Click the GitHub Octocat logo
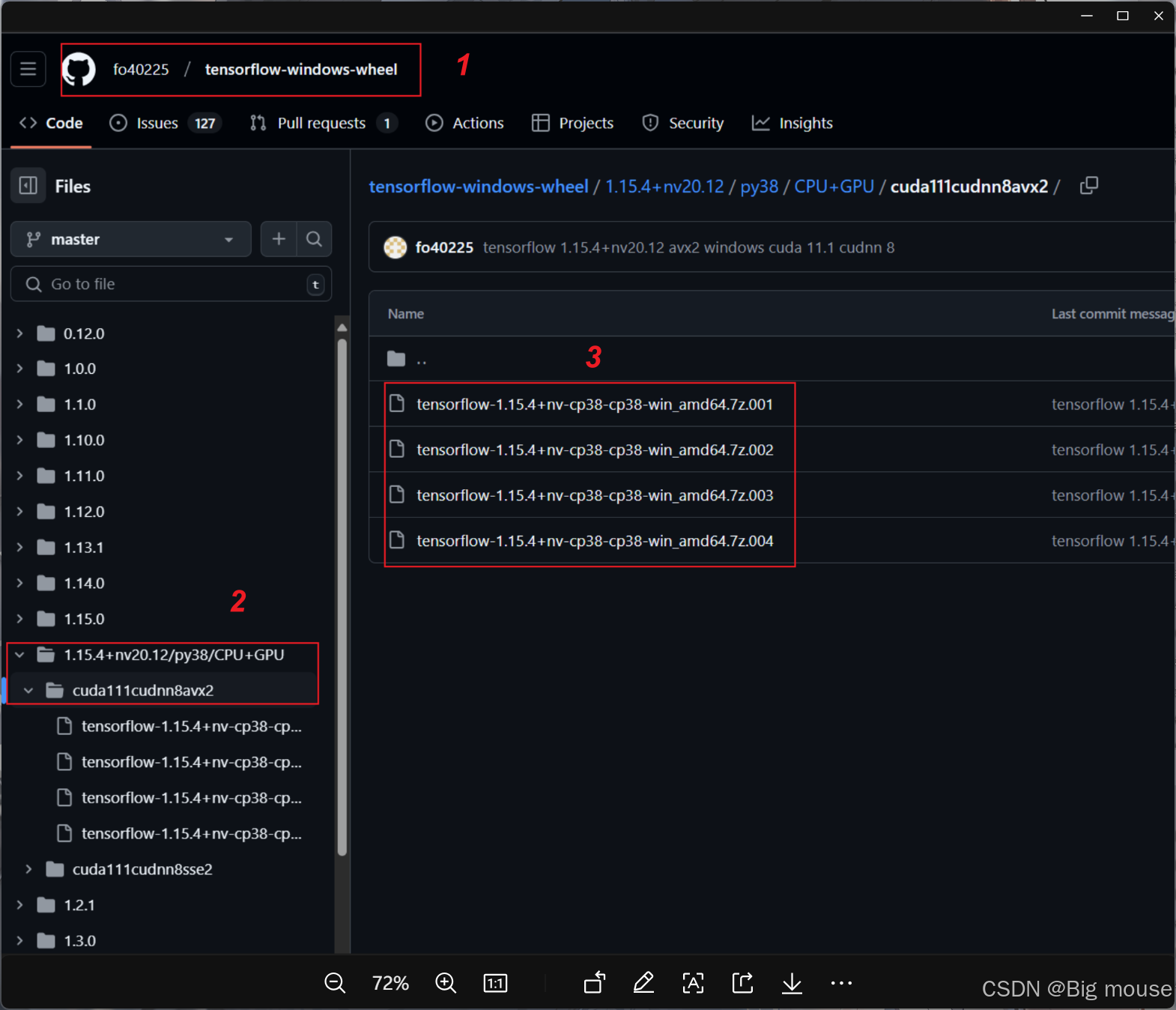 coord(79,70)
